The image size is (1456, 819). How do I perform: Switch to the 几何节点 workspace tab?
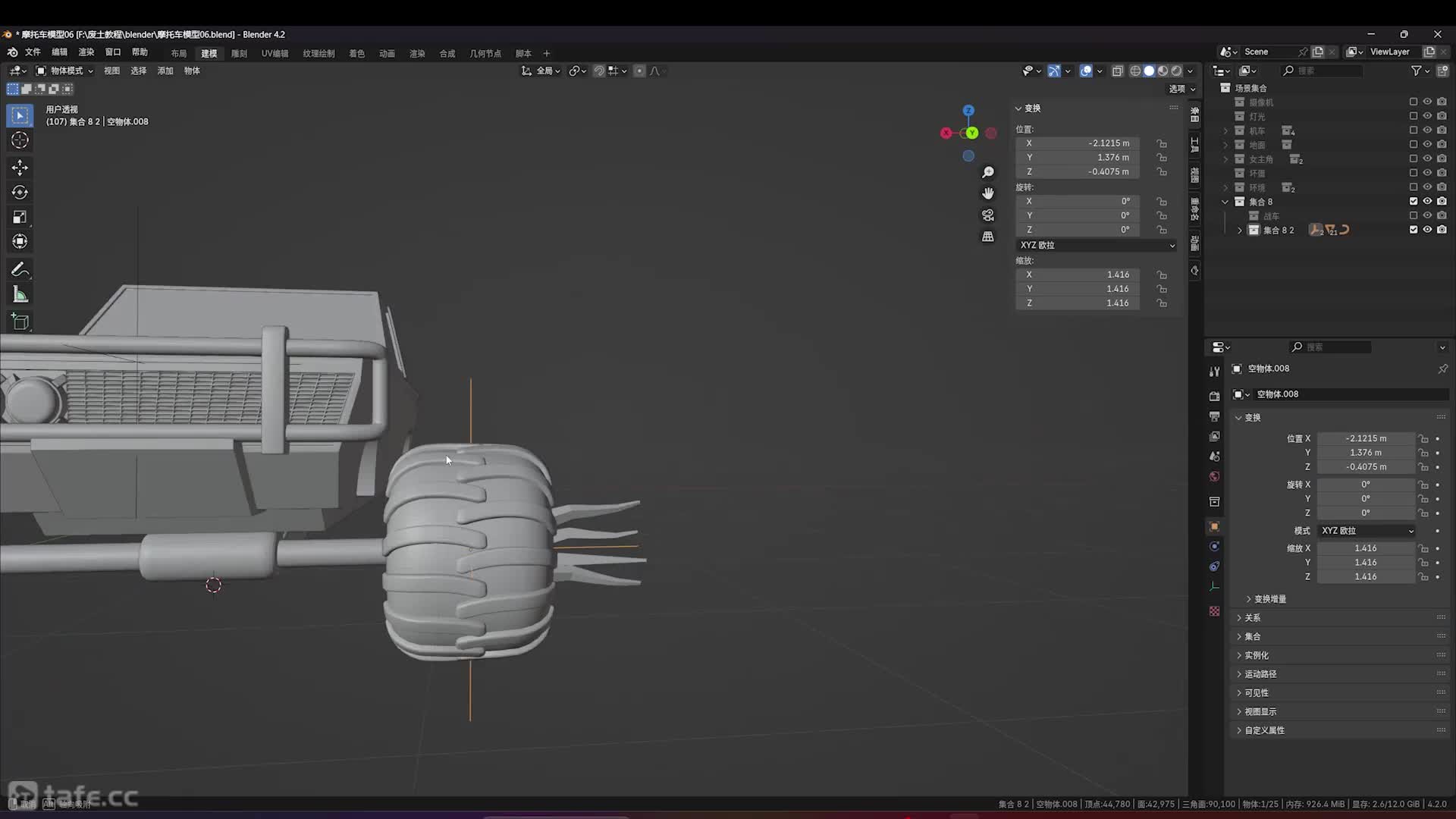coord(485,54)
